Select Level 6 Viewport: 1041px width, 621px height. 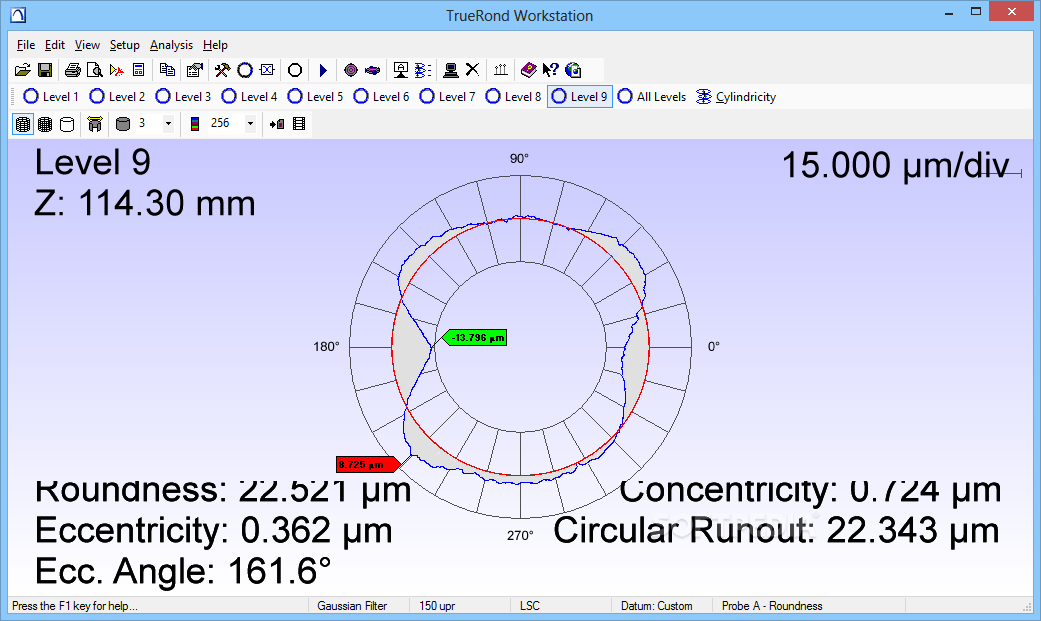[x=381, y=96]
